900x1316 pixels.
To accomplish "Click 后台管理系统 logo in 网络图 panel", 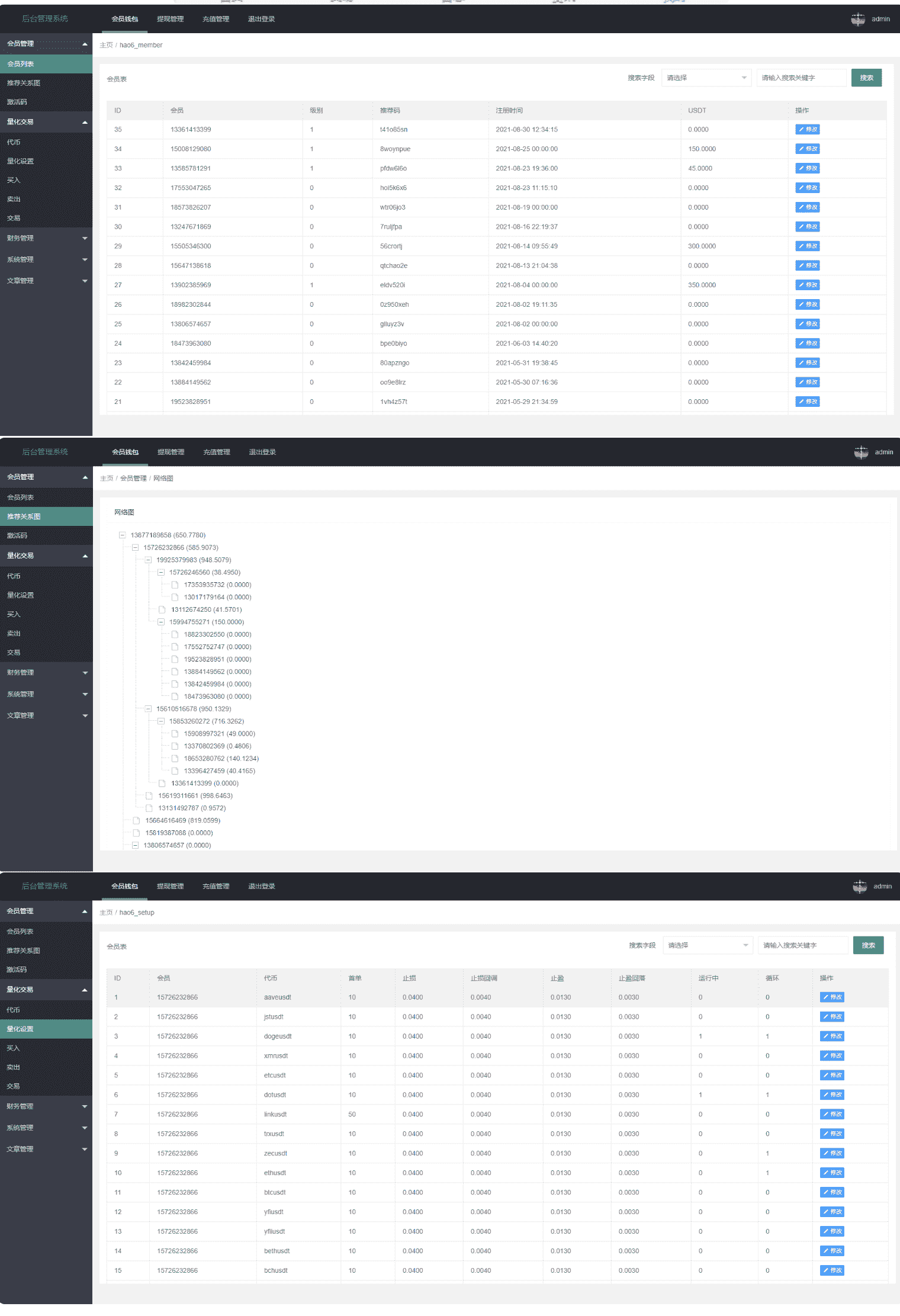I will [x=45, y=452].
